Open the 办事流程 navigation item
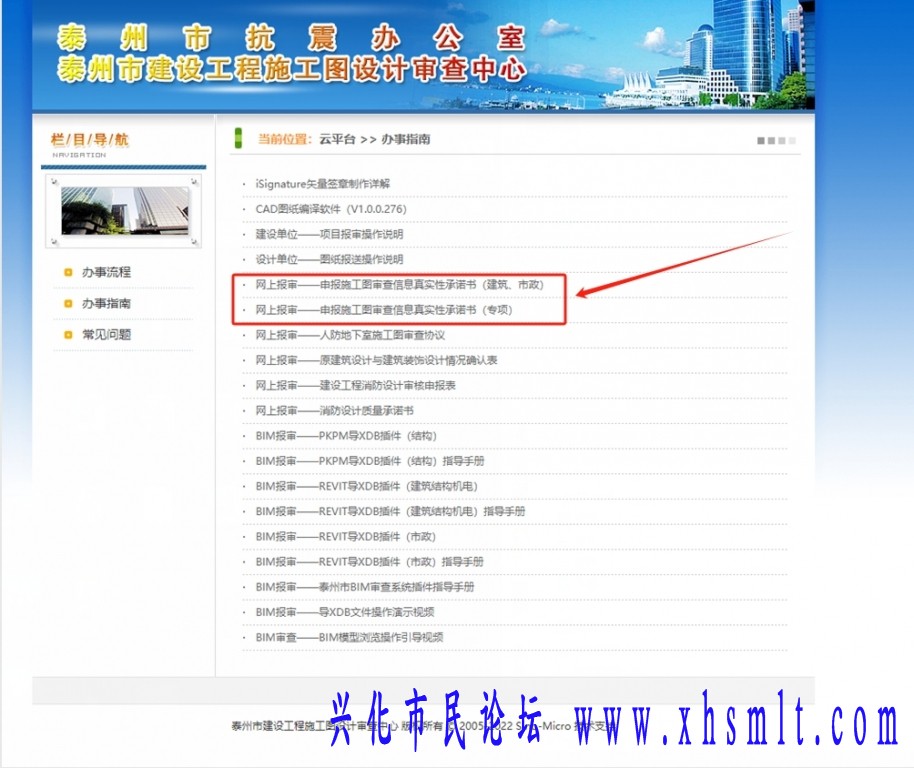This screenshot has width=914, height=768. pyautogui.click(x=106, y=272)
